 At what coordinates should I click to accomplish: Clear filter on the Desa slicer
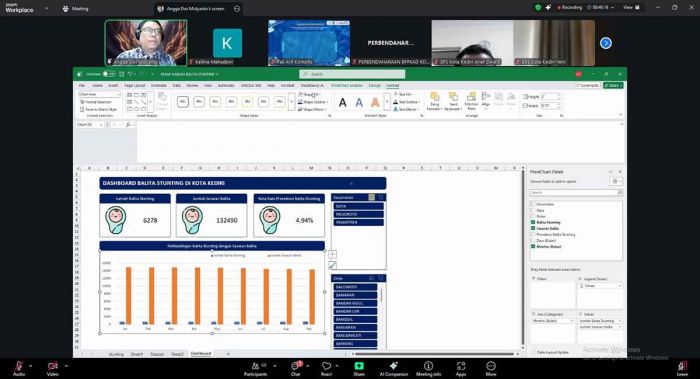tap(381, 278)
